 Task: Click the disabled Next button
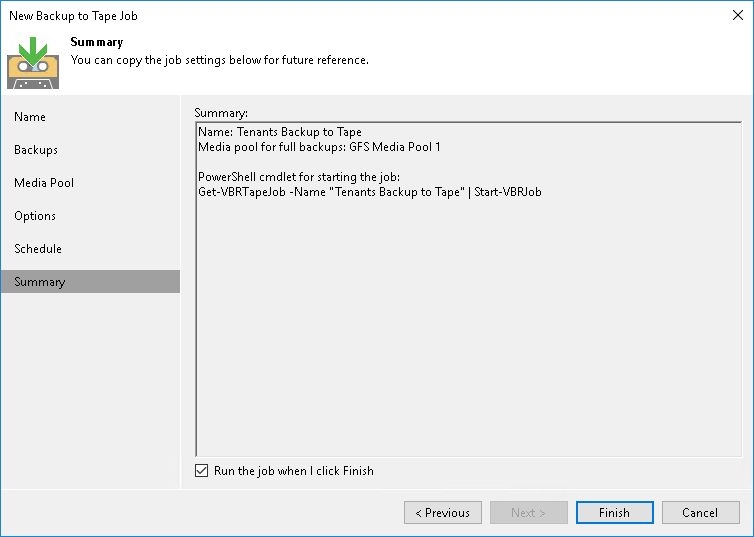528,512
